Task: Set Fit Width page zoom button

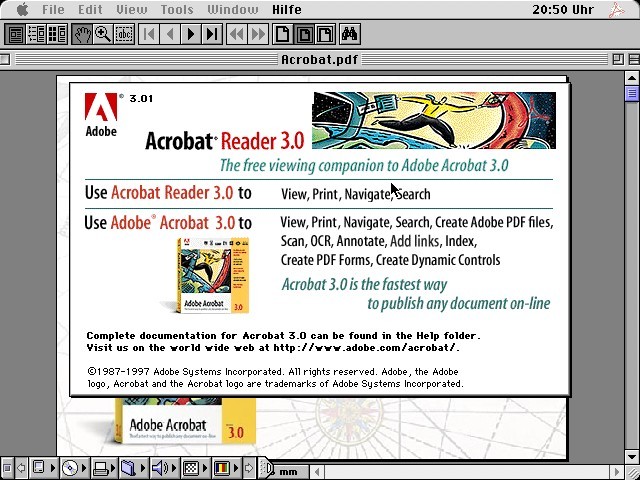Action: point(325,35)
